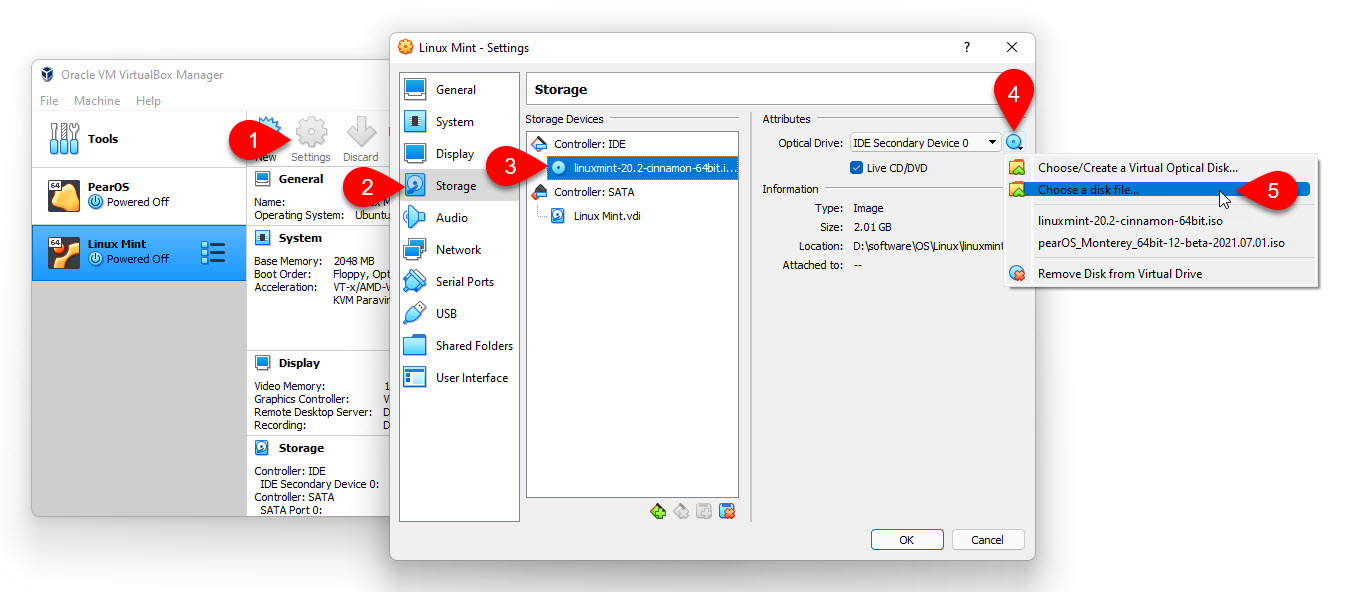The image size is (1351, 592).
Task: Open the Storage settings category
Action: (459, 186)
